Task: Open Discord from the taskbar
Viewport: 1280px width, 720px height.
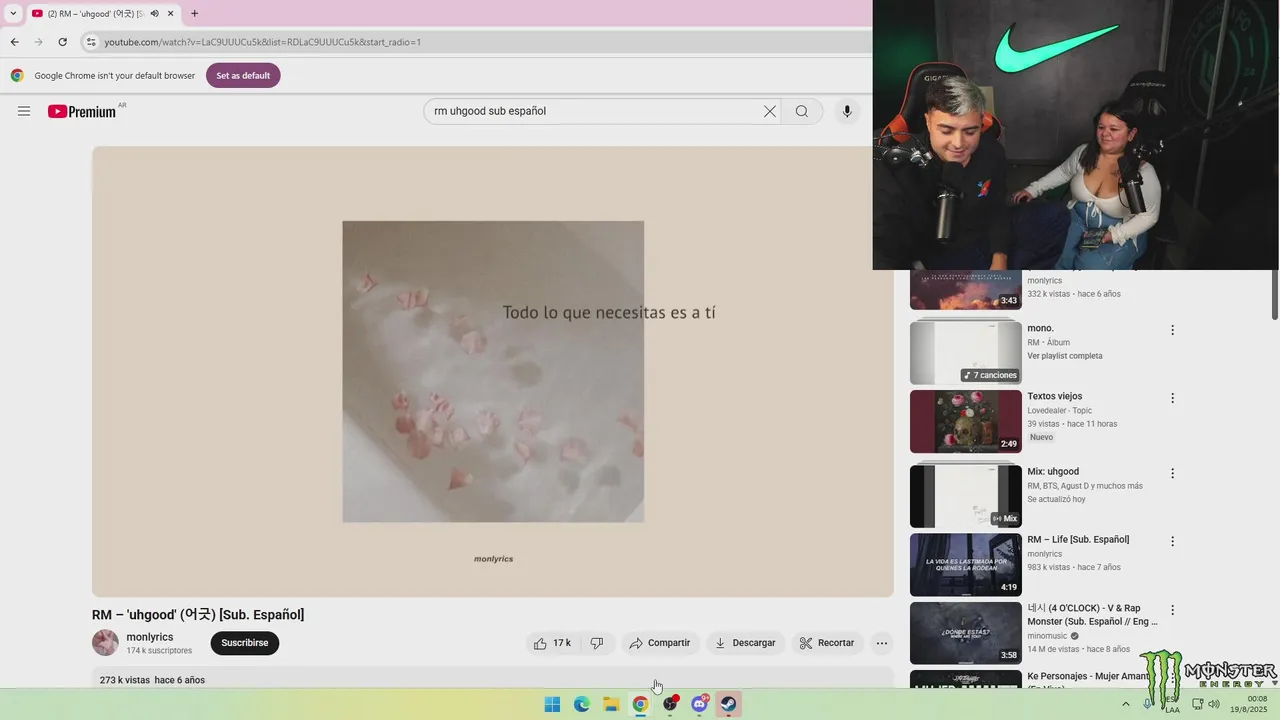Action: (699, 704)
